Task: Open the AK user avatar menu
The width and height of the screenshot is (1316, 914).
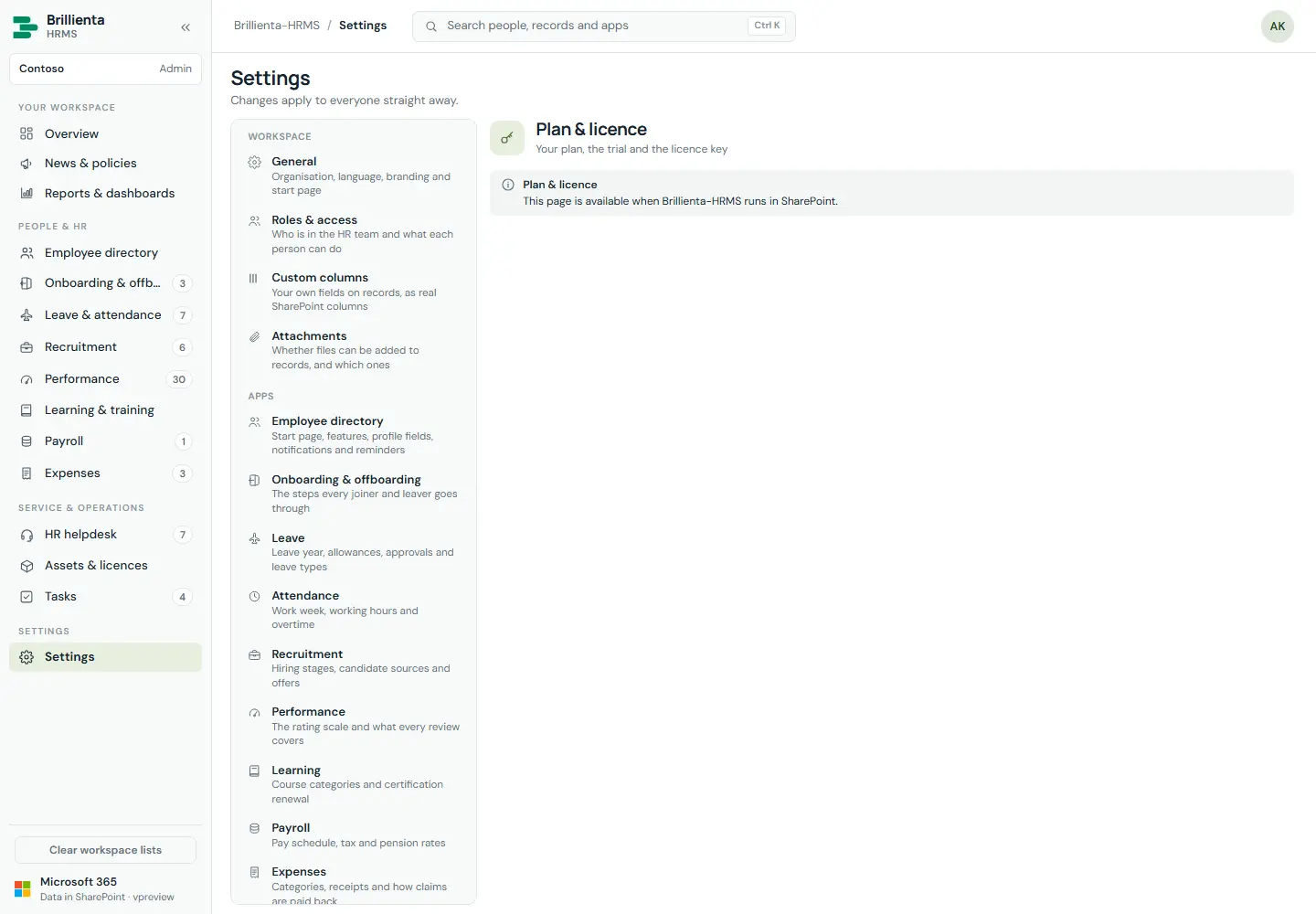Action: click(x=1278, y=27)
